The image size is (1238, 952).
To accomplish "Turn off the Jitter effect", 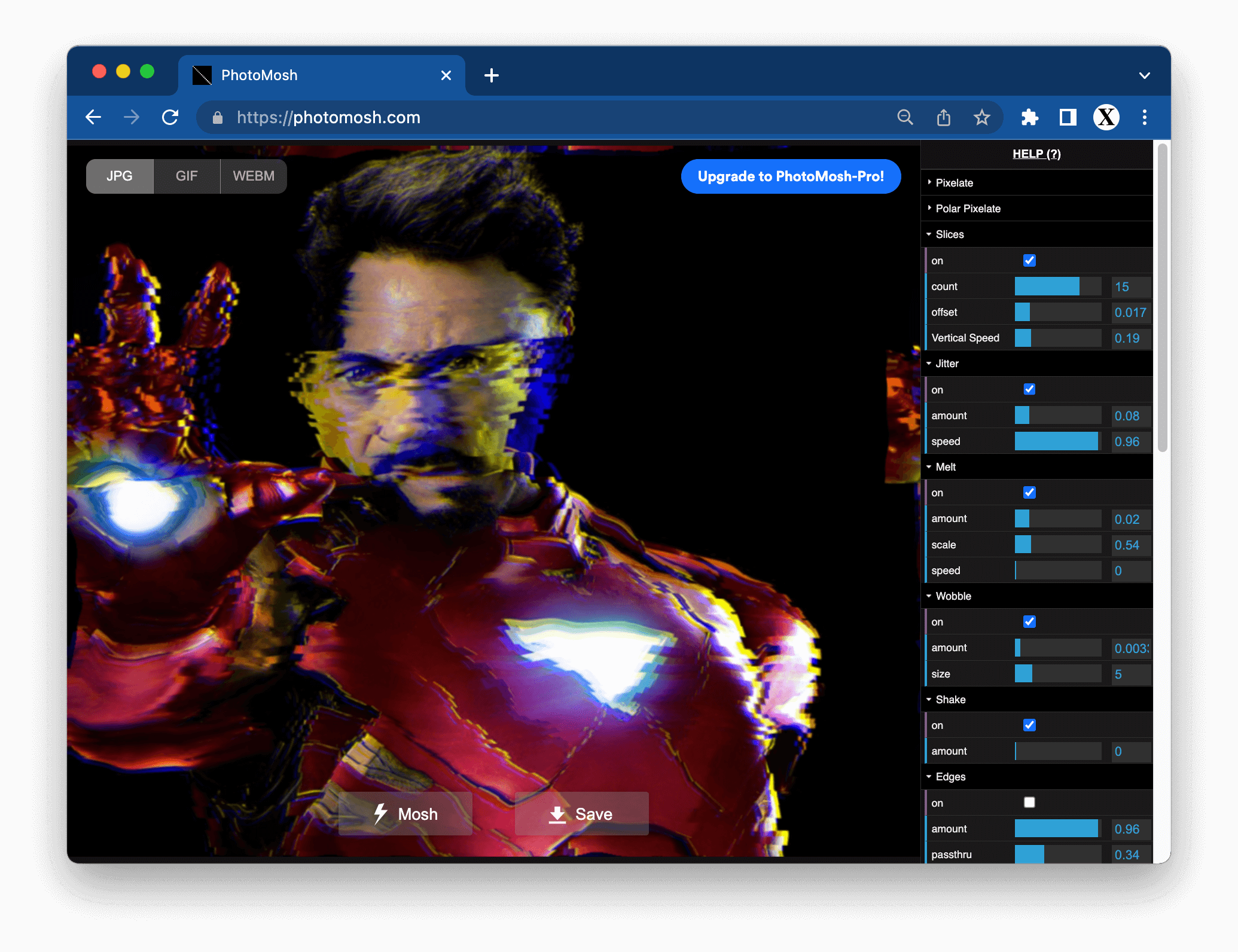I will tap(1029, 389).
